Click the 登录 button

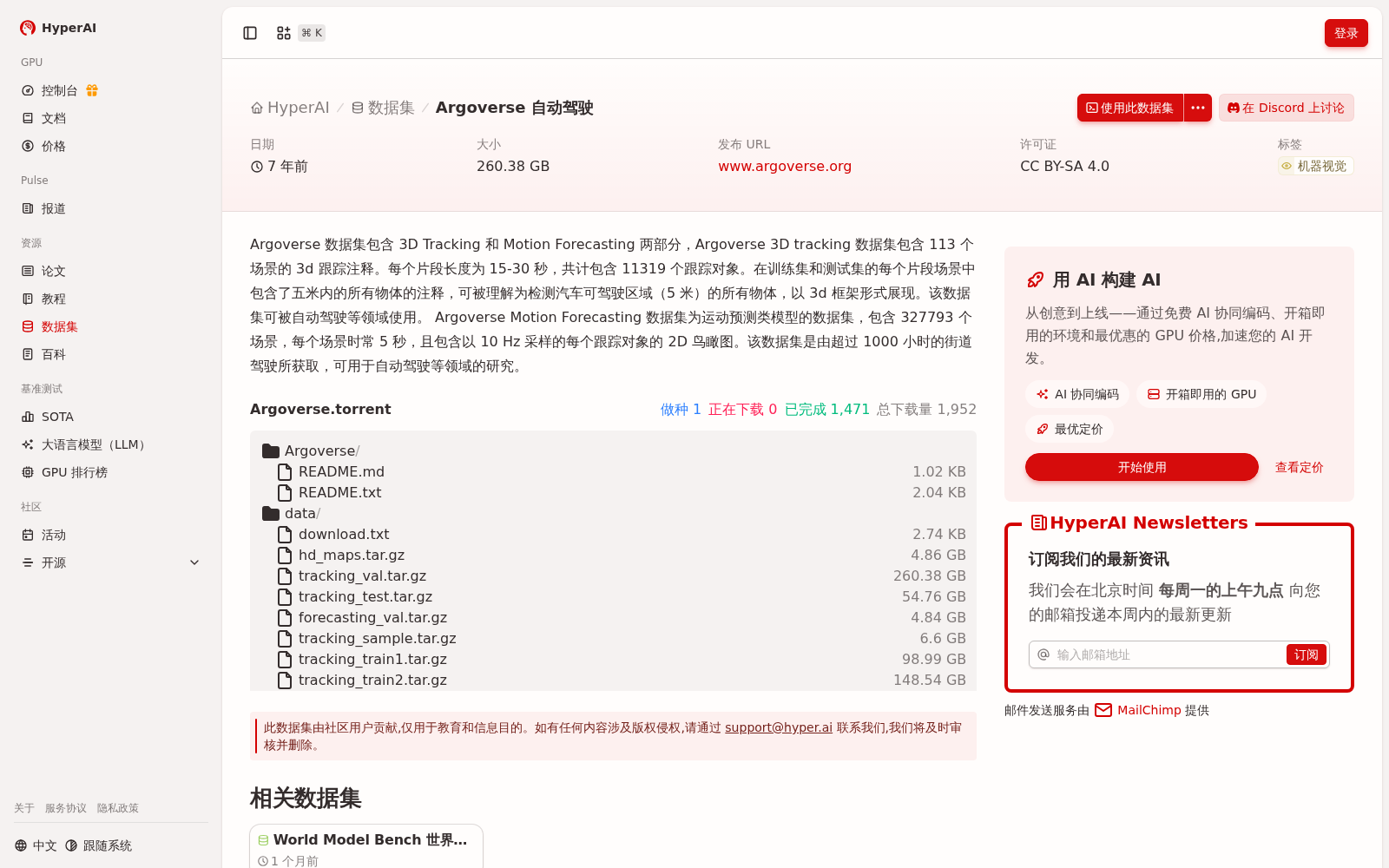pos(1346,33)
